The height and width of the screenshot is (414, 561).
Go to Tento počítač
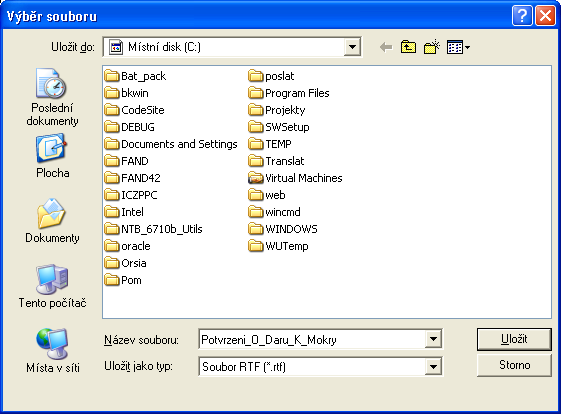click(x=52, y=286)
